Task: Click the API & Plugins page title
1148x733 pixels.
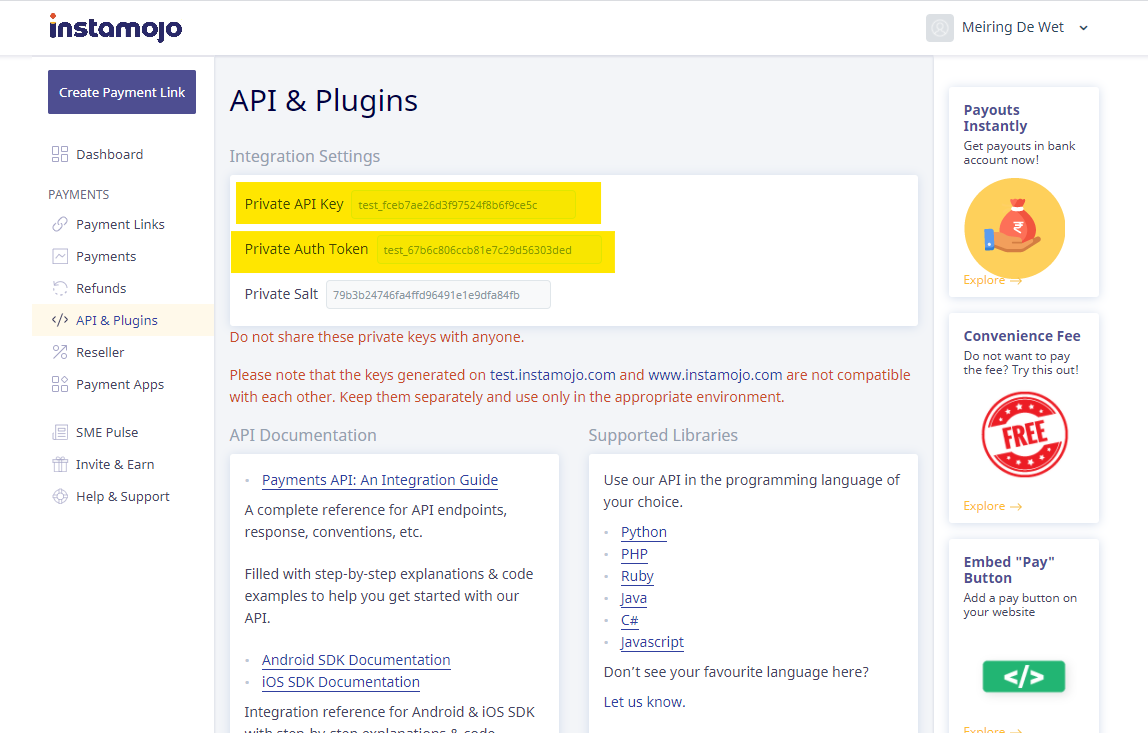Action: [x=324, y=101]
